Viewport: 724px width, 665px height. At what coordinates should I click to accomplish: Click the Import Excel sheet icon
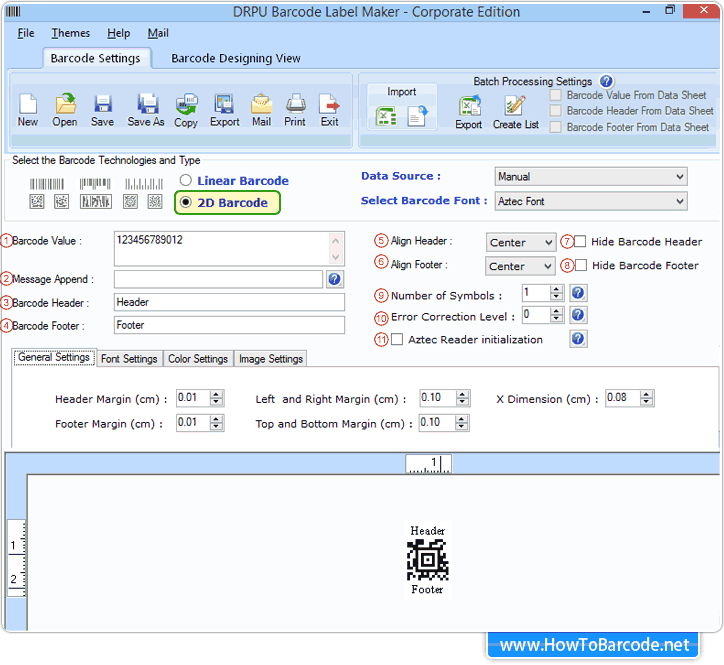[386, 115]
